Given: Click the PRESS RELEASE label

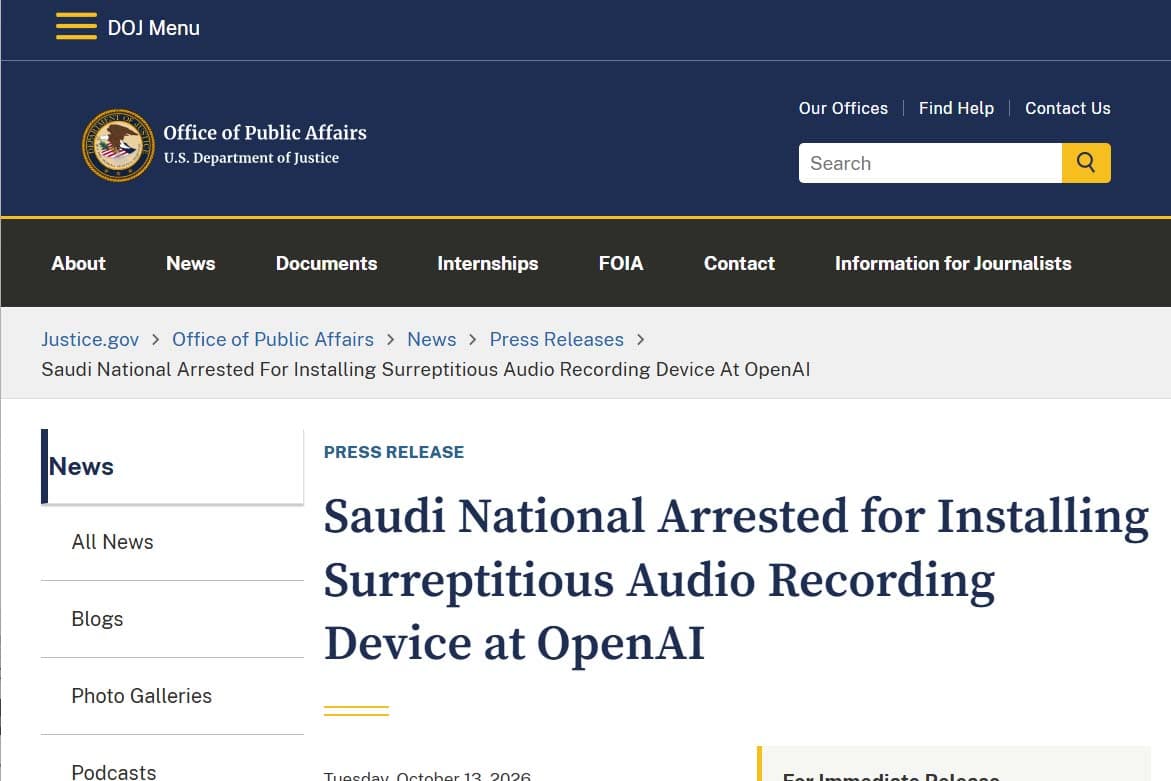Looking at the screenshot, I should point(394,452).
